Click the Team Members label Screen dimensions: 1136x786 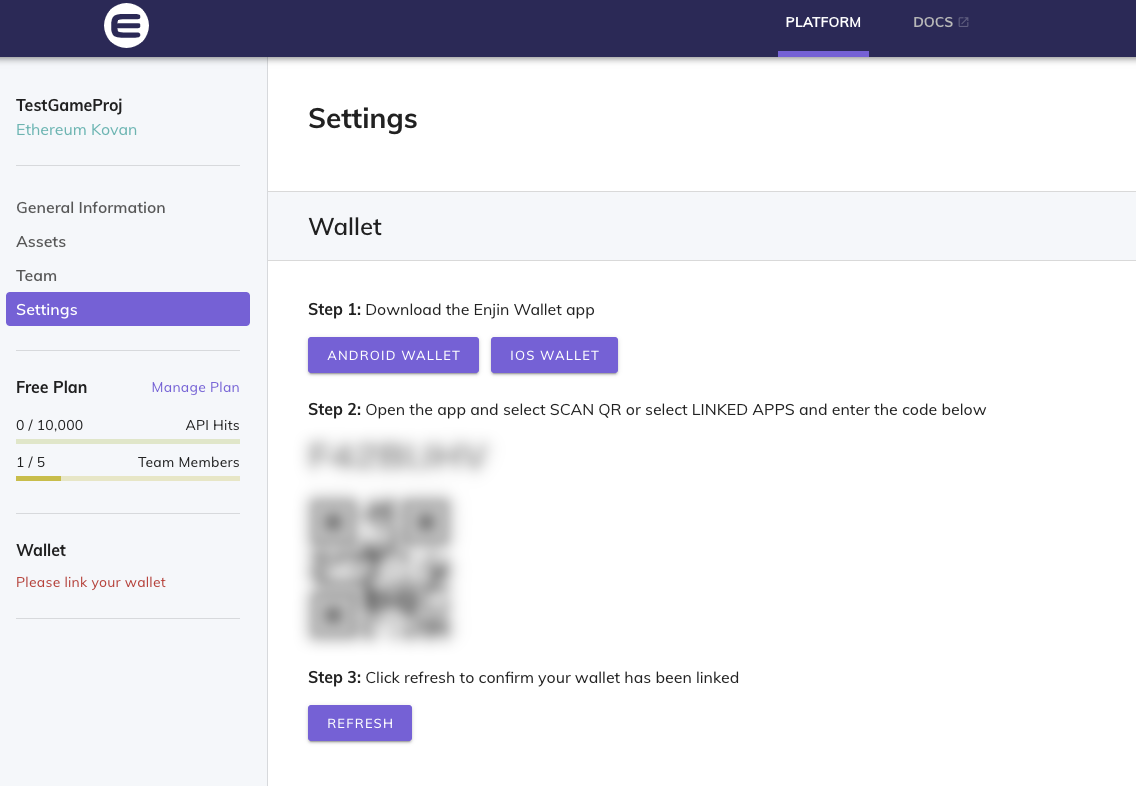point(188,462)
